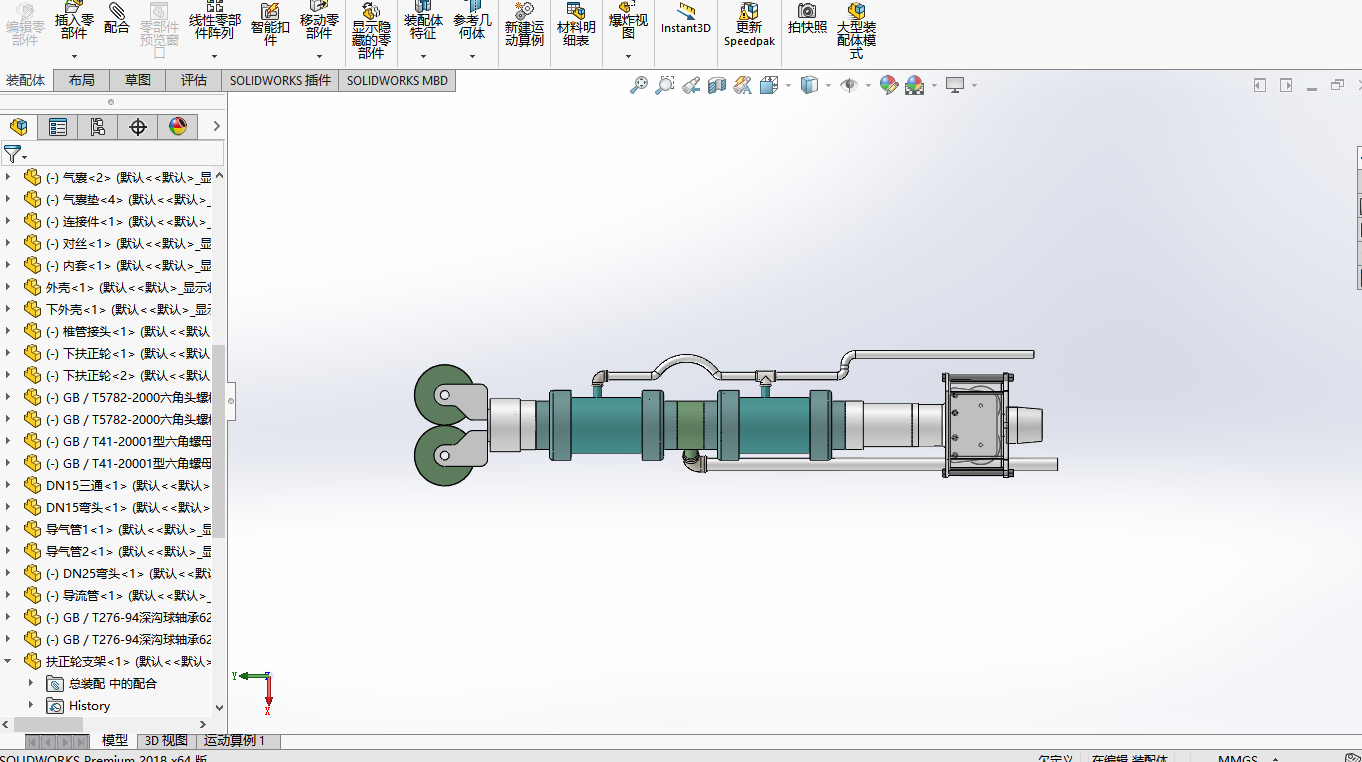1362x762 pixels.
Task: Click the Apply Scene icon
Action: 915,86
